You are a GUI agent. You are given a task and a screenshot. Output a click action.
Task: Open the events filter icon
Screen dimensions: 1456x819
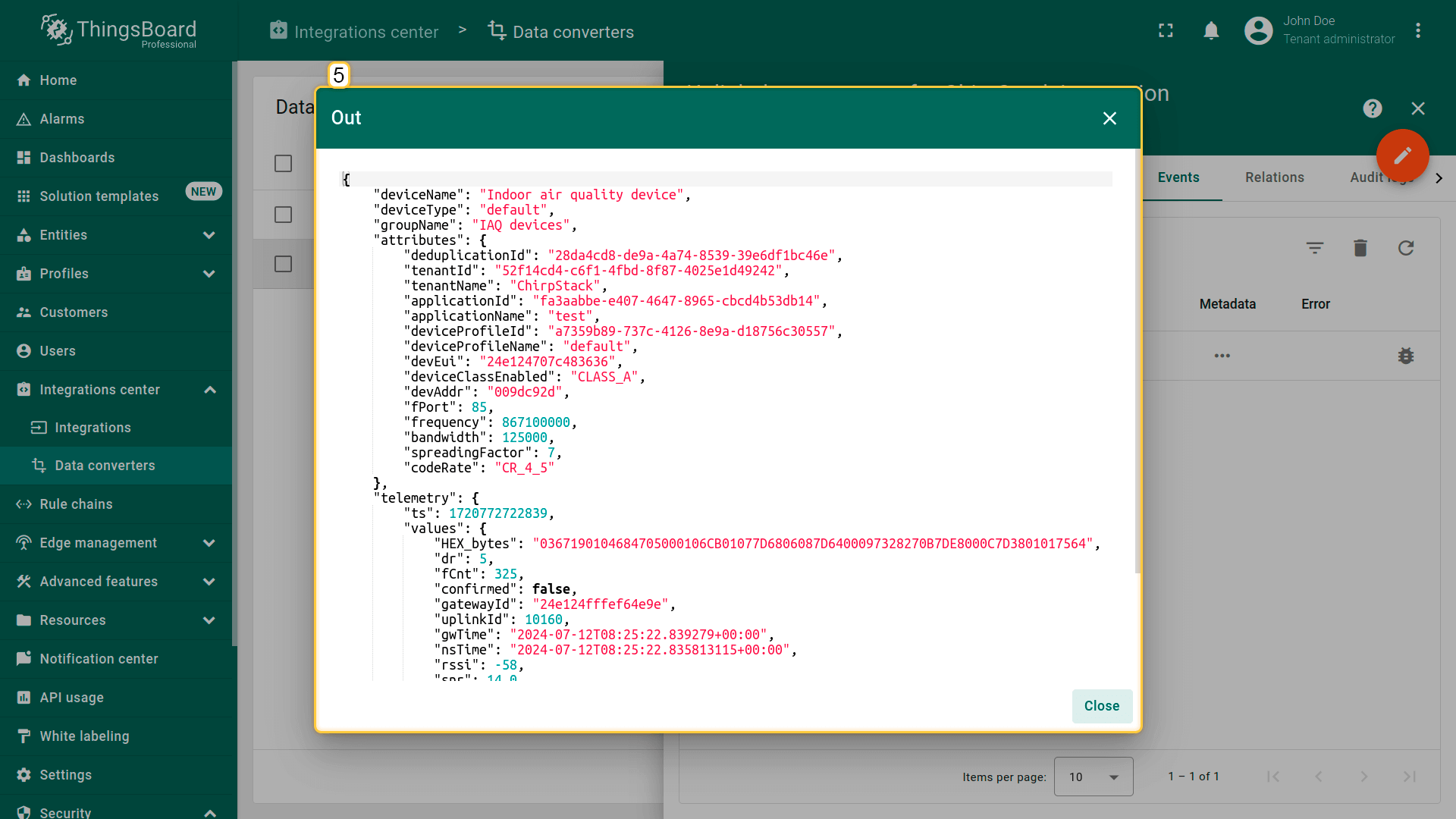coord(1315,248)
